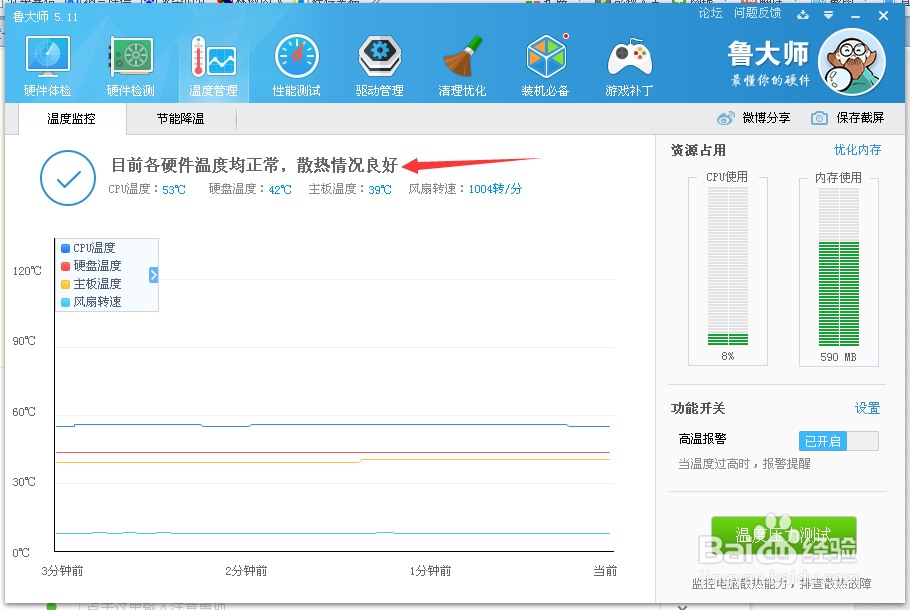Switch to the 节能降温 tab
This screenshot has width=910, height=610.
(181, 118)
